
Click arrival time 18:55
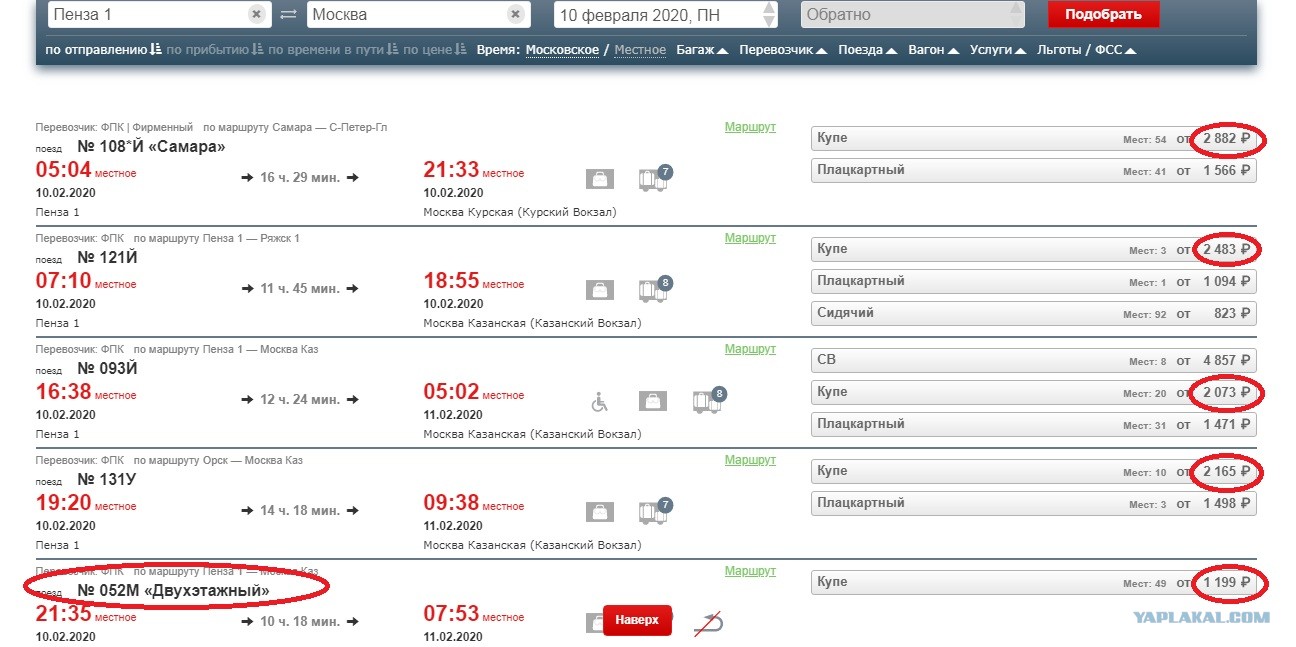click(x=452, y=281)
